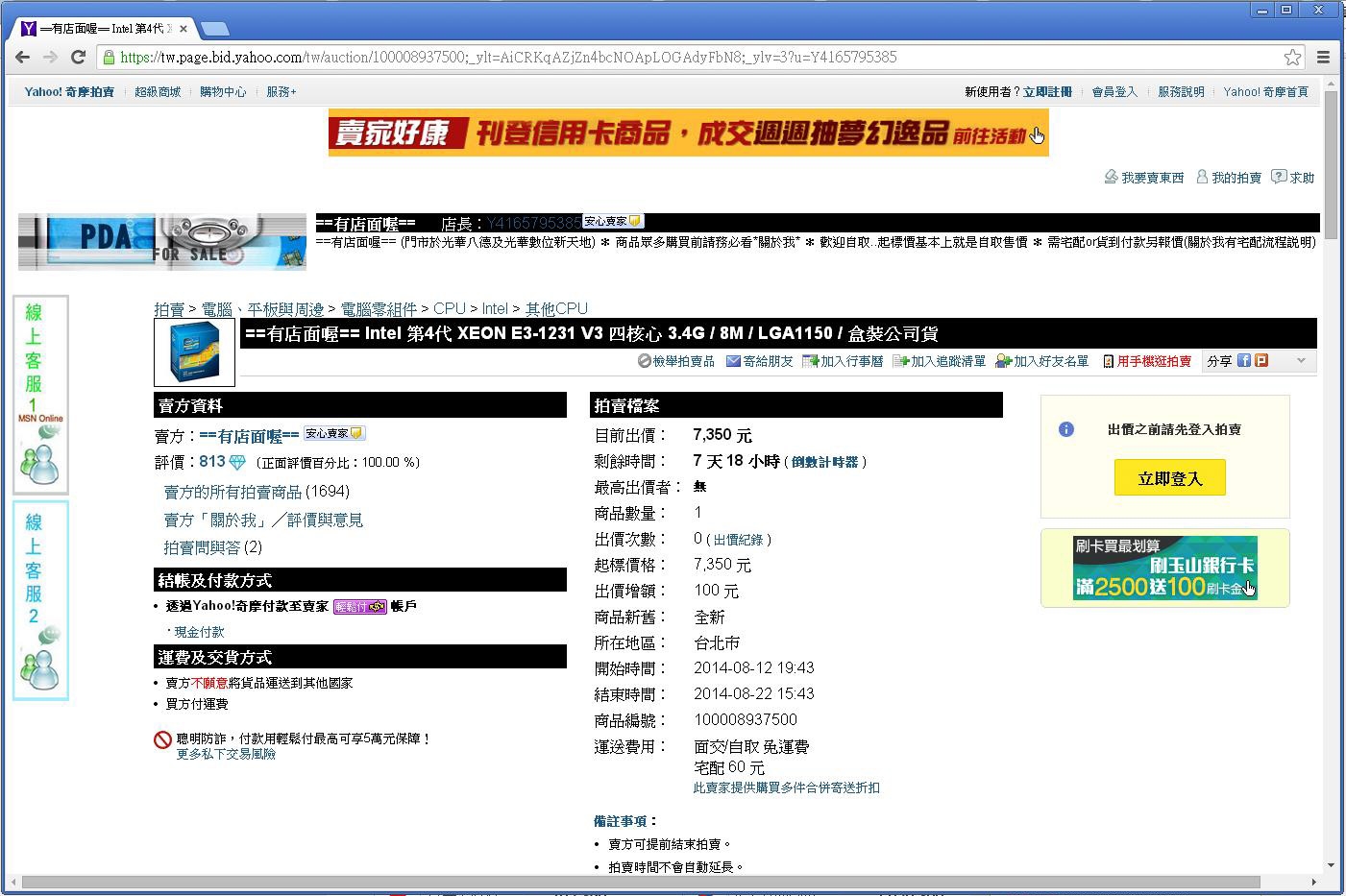
Task: Share item on Plurk icon
Action: click(1261, 361)
